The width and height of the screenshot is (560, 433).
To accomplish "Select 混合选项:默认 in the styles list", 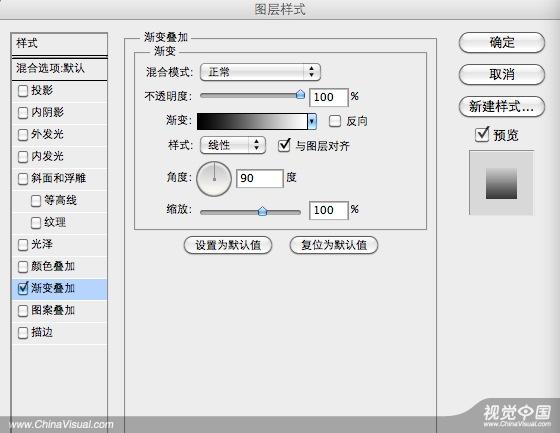I will click(59, 69).
